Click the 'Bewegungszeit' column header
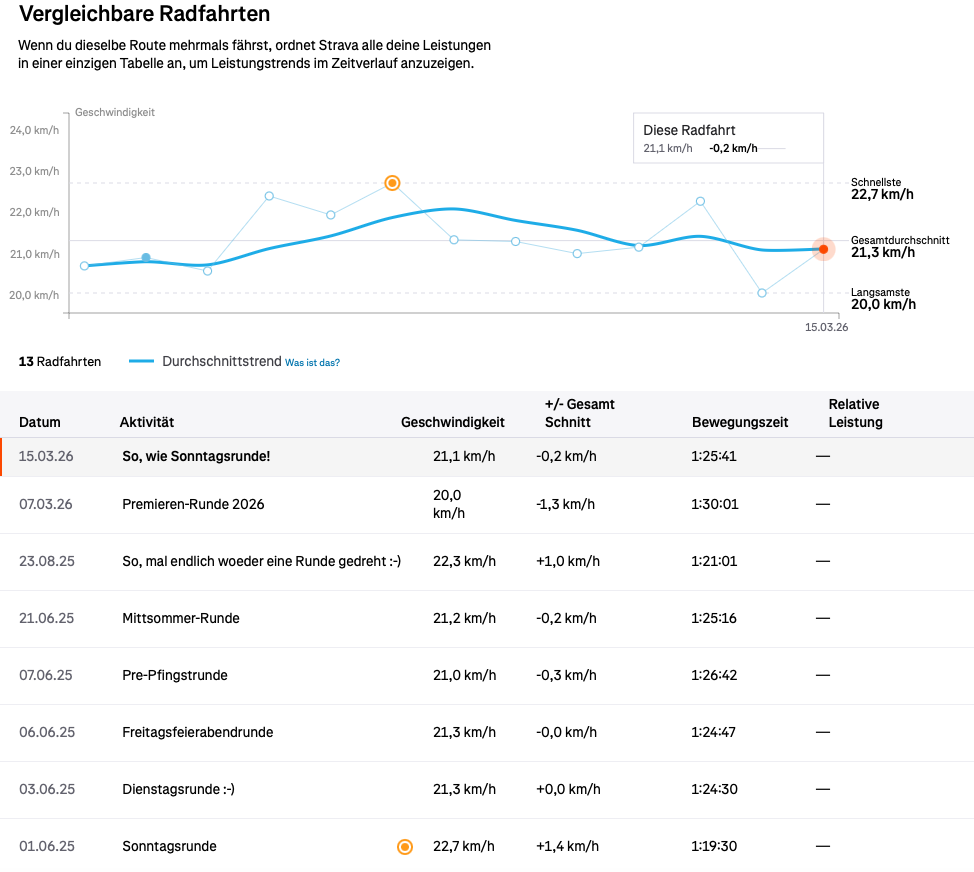Screen dimensions: 974x872 (739, 423)
